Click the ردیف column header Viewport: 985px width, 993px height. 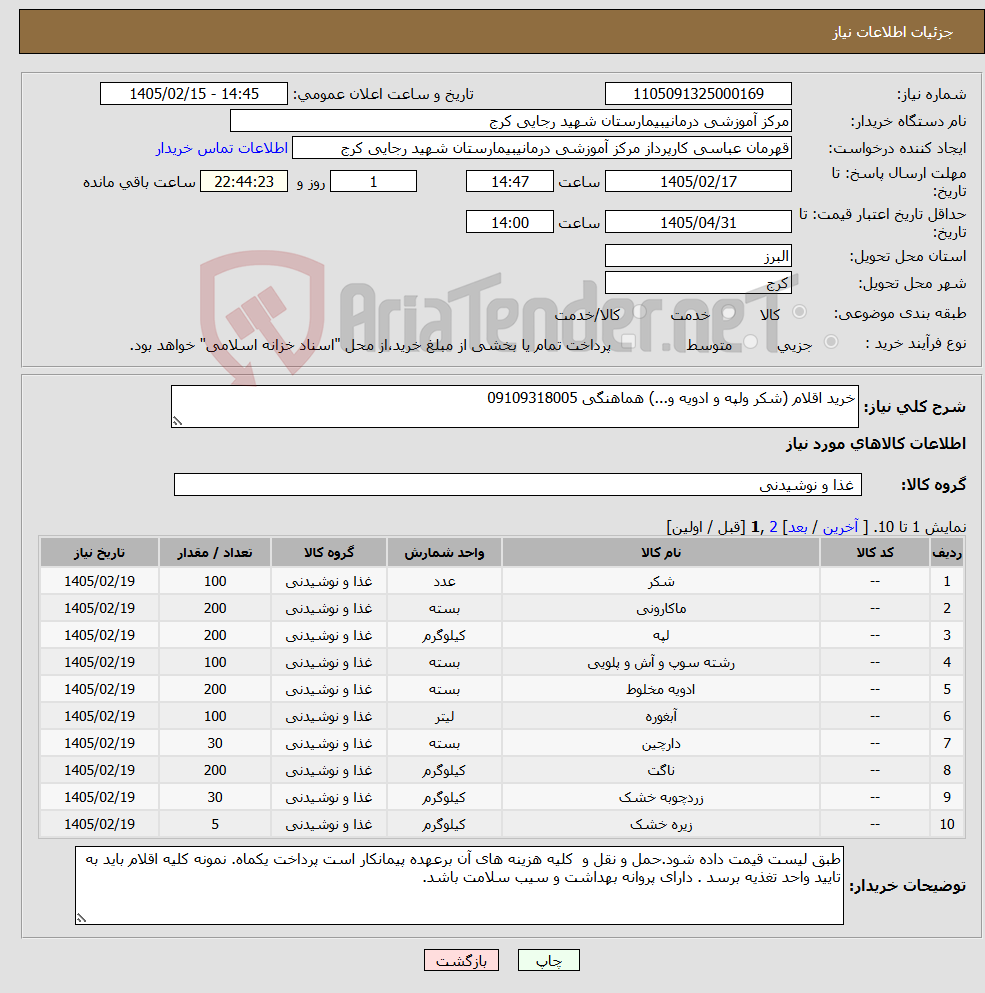click(x=947, y=552)
